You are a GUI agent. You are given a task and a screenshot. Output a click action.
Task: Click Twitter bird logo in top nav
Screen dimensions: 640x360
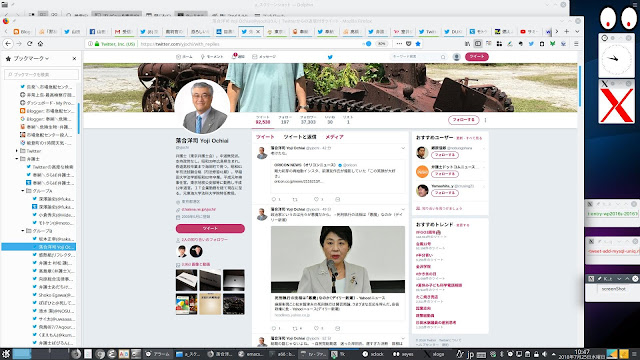pos(330,57)
